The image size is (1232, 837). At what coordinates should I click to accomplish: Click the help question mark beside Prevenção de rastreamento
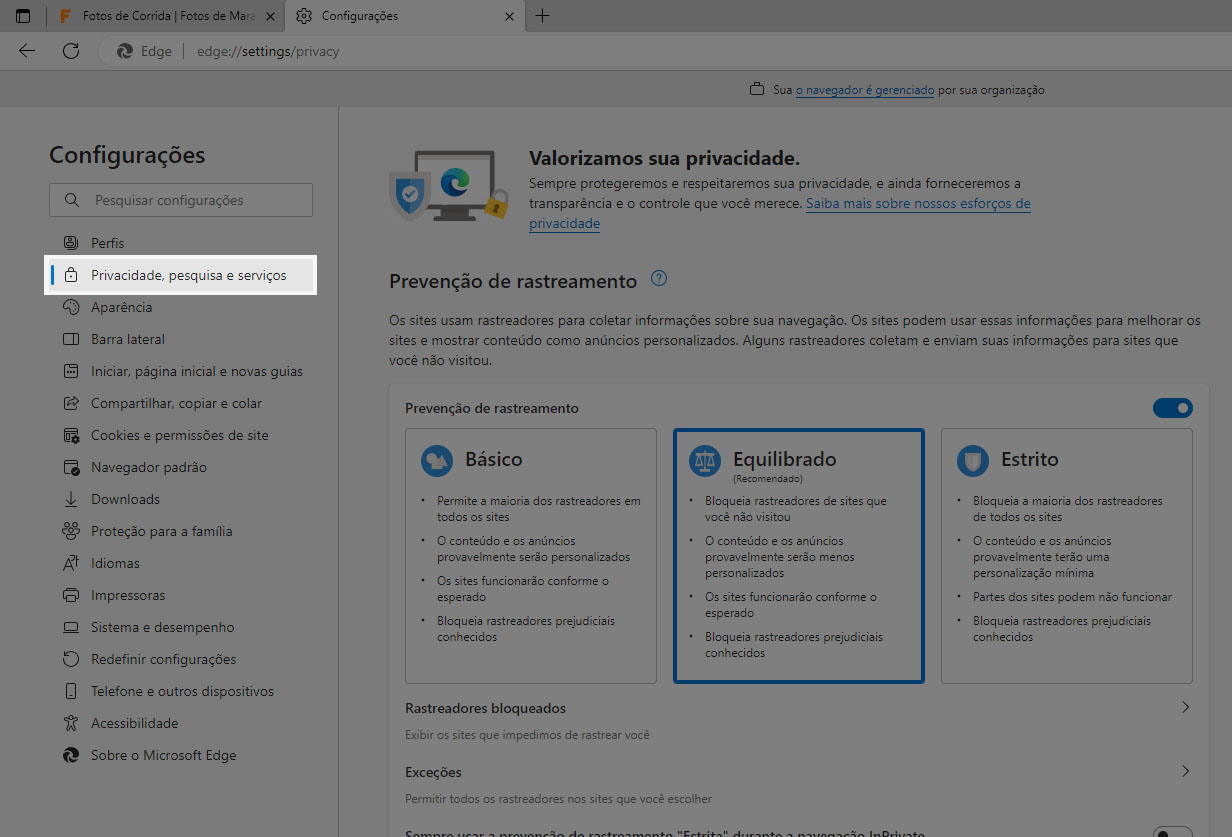point(658,279)
